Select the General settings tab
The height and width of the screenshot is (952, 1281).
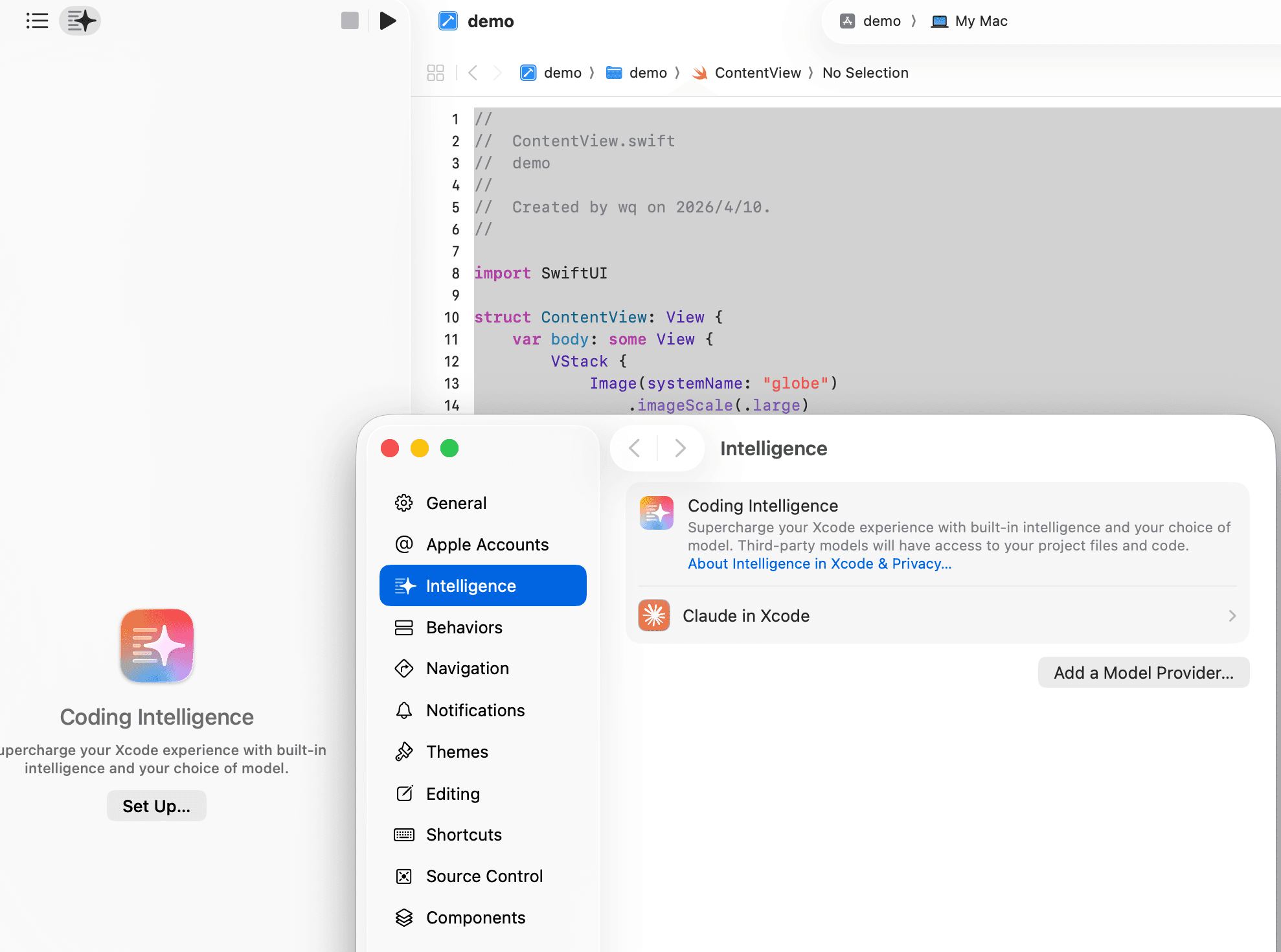(x=456, y=503)
